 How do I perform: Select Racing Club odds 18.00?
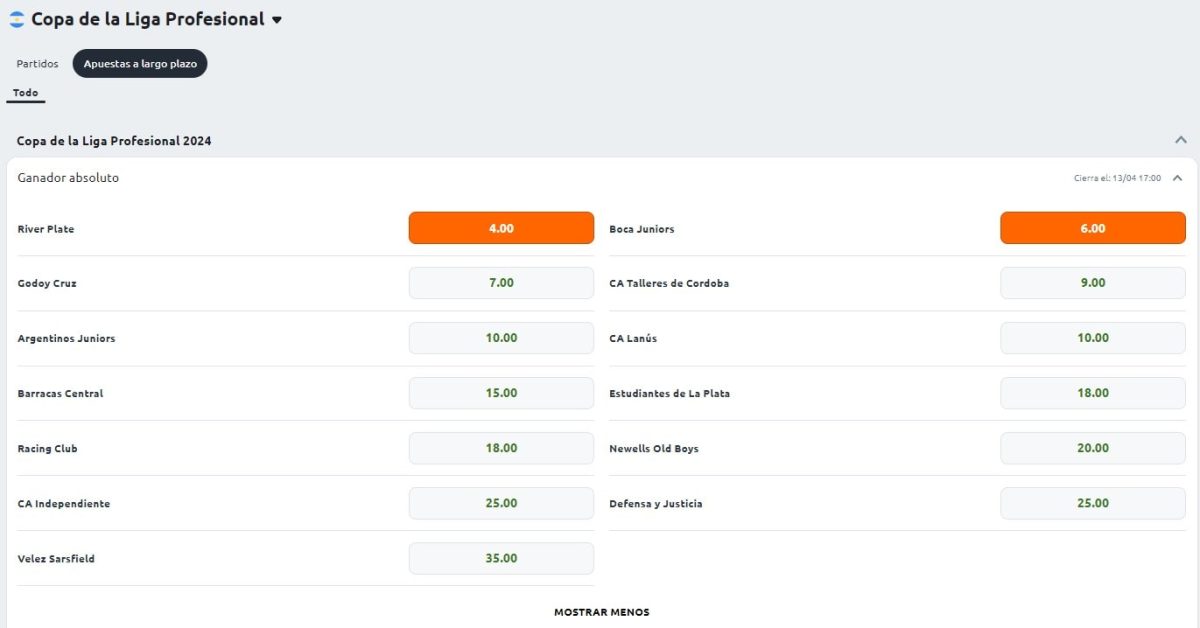(x=501, y=448)
